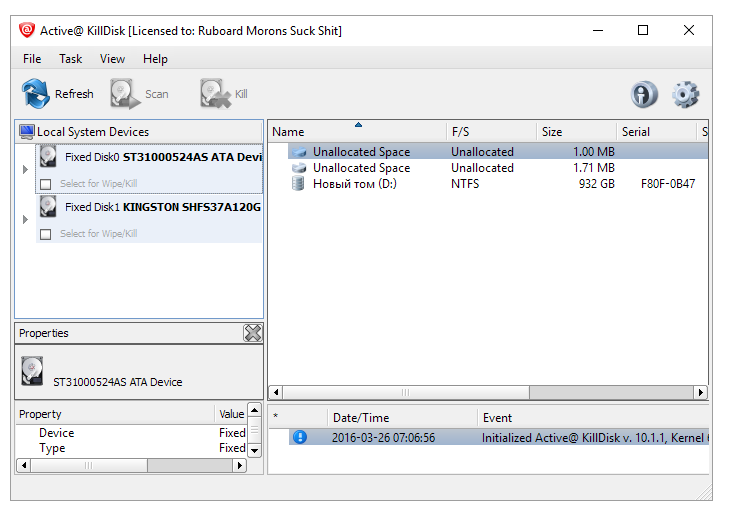Click the KillDisk app logo in title bar

click(27, 30)
